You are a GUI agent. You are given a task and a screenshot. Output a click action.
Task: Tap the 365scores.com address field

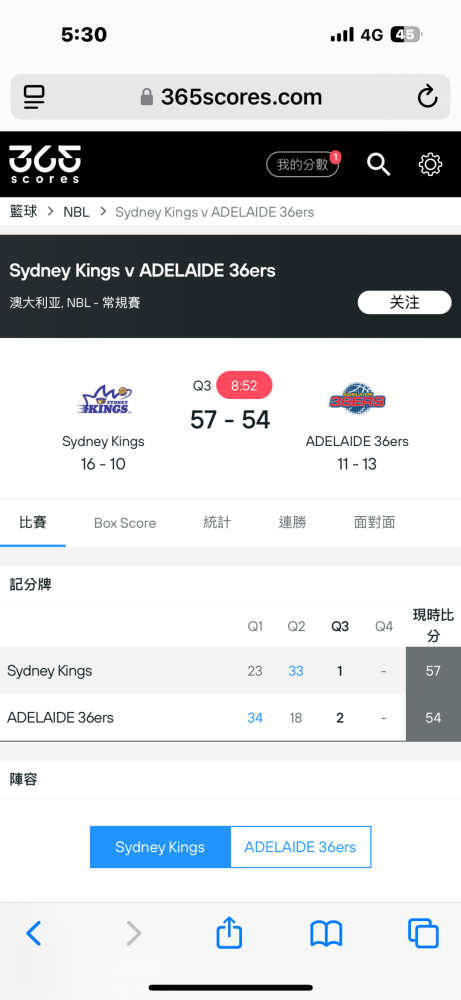[230, 97]
